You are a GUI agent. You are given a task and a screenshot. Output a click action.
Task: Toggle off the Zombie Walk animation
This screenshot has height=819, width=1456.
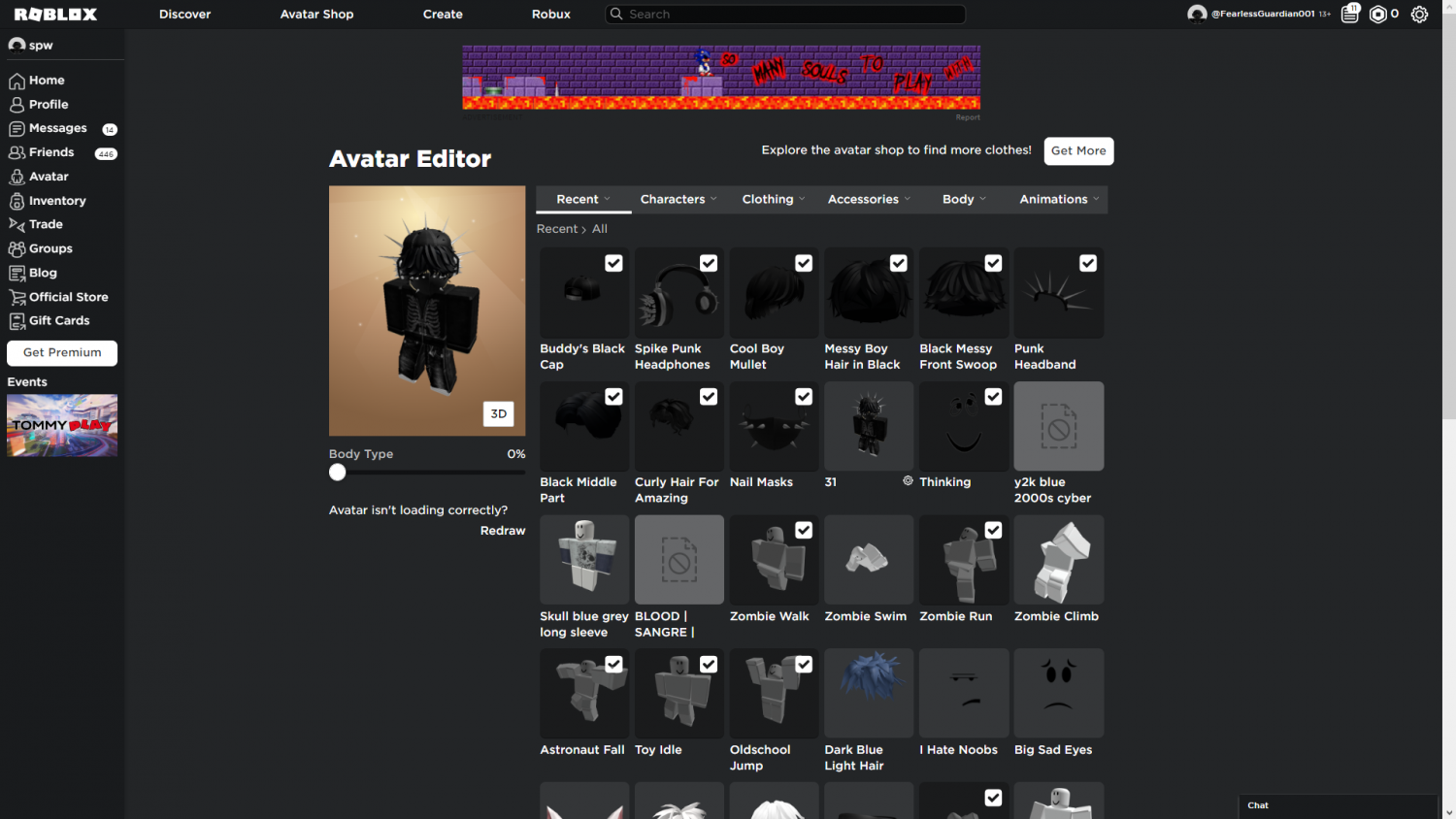[804, 530]
